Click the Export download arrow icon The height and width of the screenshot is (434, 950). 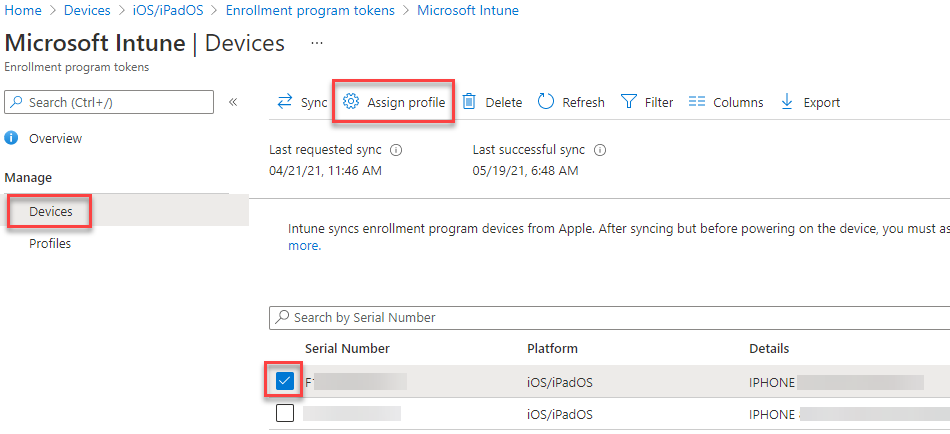pyautogui.click(x=787, y=102)
